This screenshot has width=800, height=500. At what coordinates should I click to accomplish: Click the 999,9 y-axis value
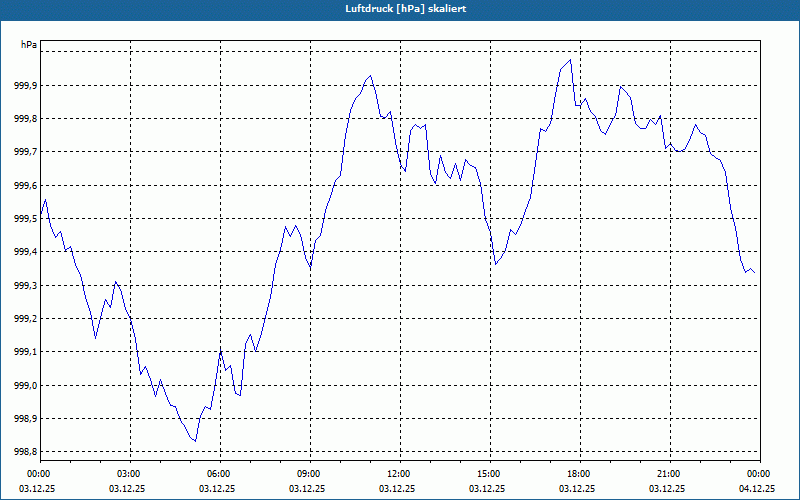pos(26,85)
